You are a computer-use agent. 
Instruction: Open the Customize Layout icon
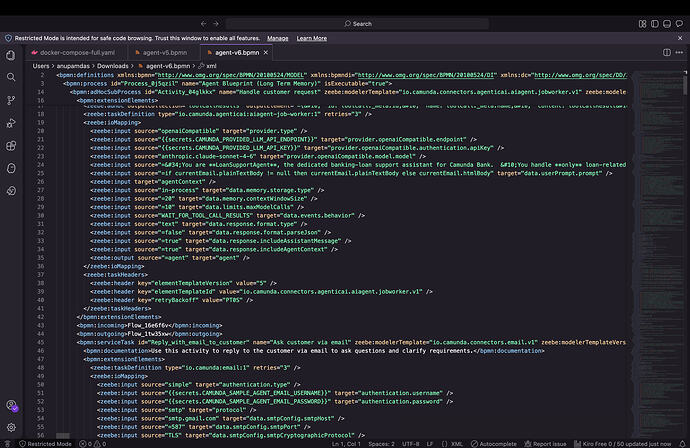click(x=642, y=24)
